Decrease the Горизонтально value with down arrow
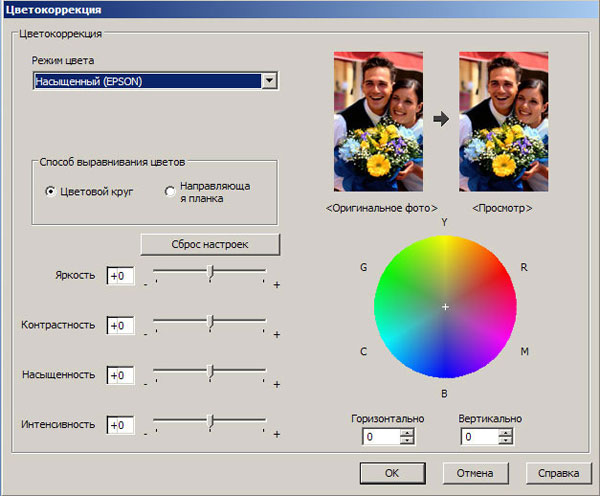 click(407, 441)
